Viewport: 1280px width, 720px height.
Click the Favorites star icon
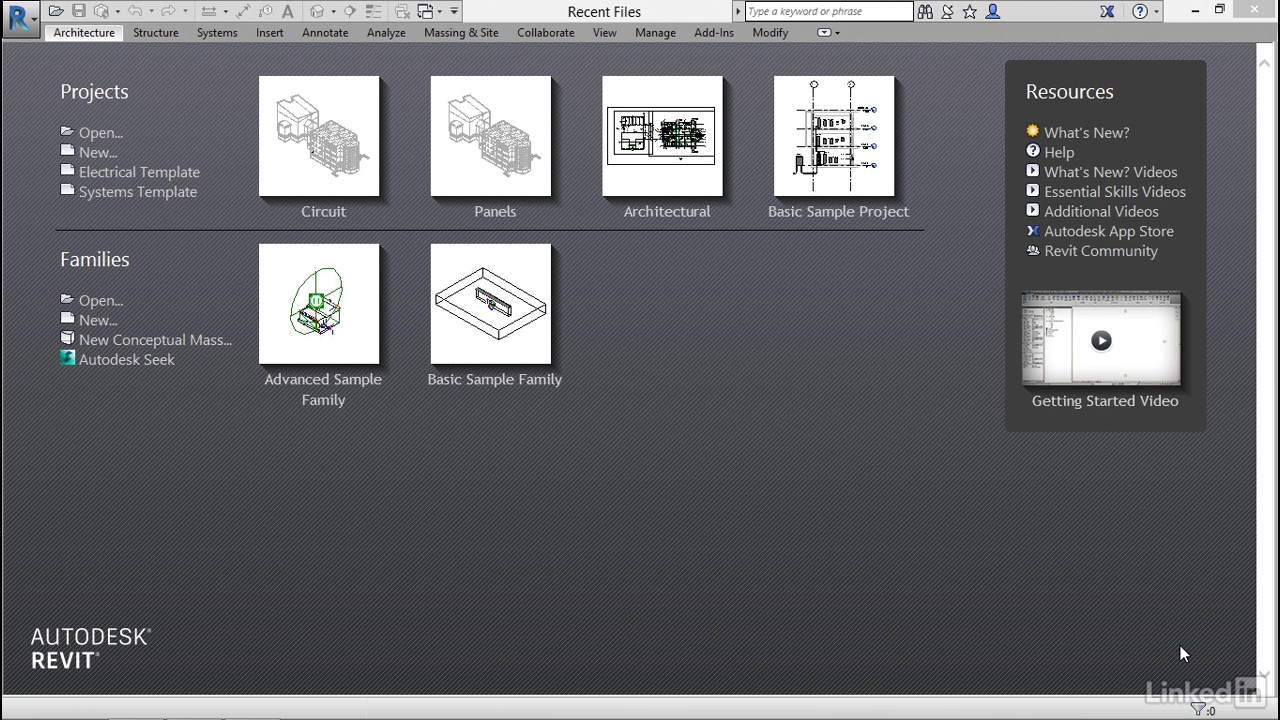click(969, 12)
